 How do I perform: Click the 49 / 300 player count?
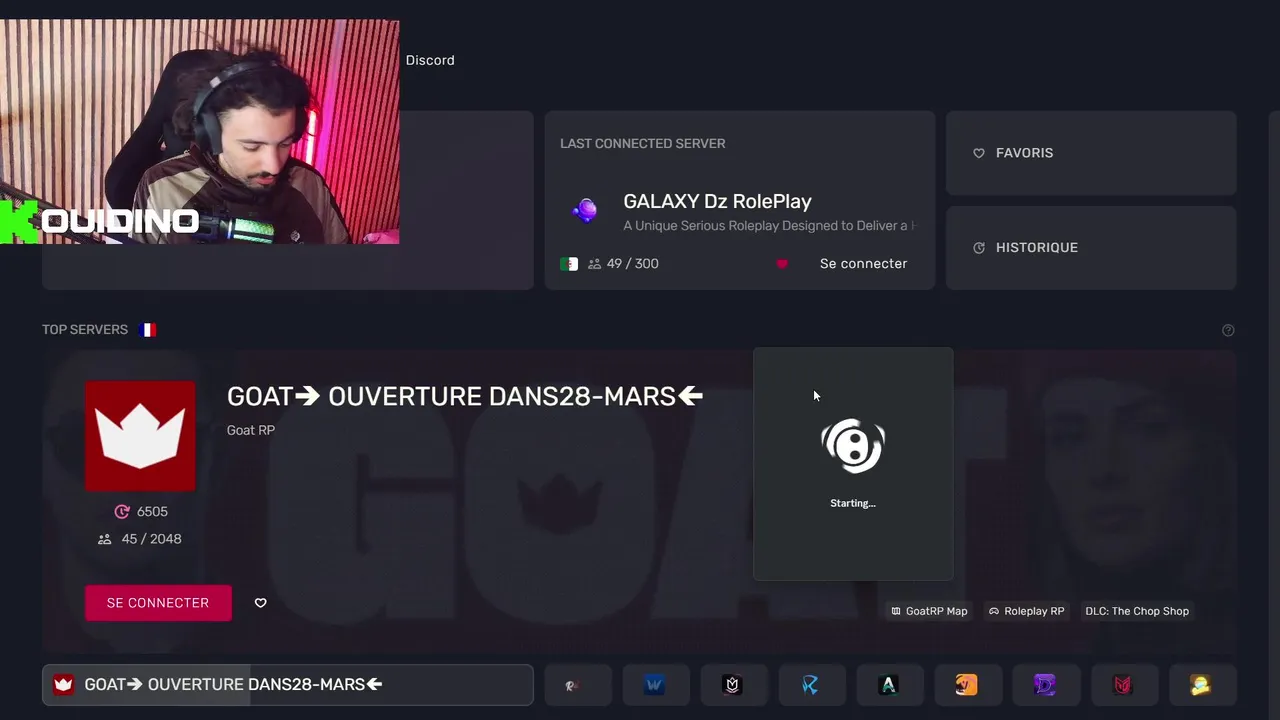(x=632, y=264)
